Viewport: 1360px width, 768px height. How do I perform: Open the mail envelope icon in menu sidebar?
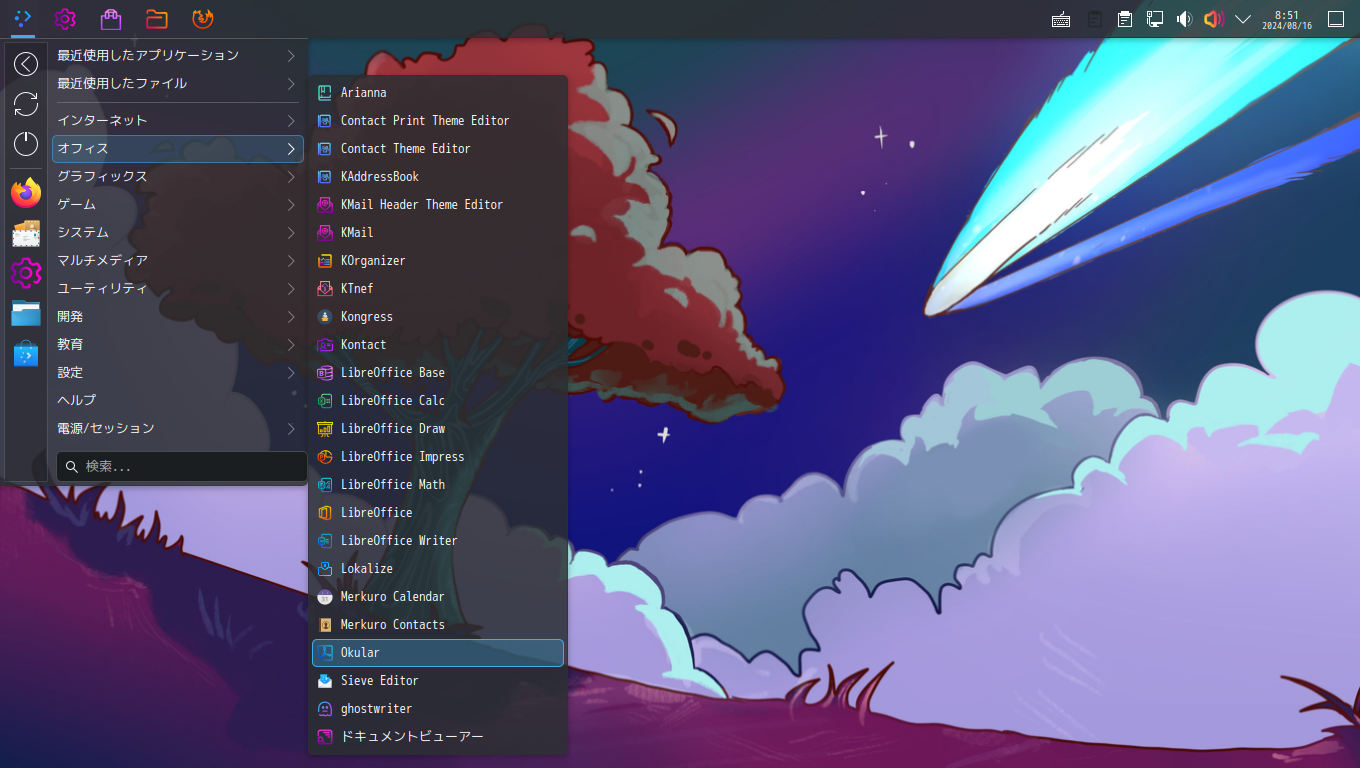[x=26, y=233]
